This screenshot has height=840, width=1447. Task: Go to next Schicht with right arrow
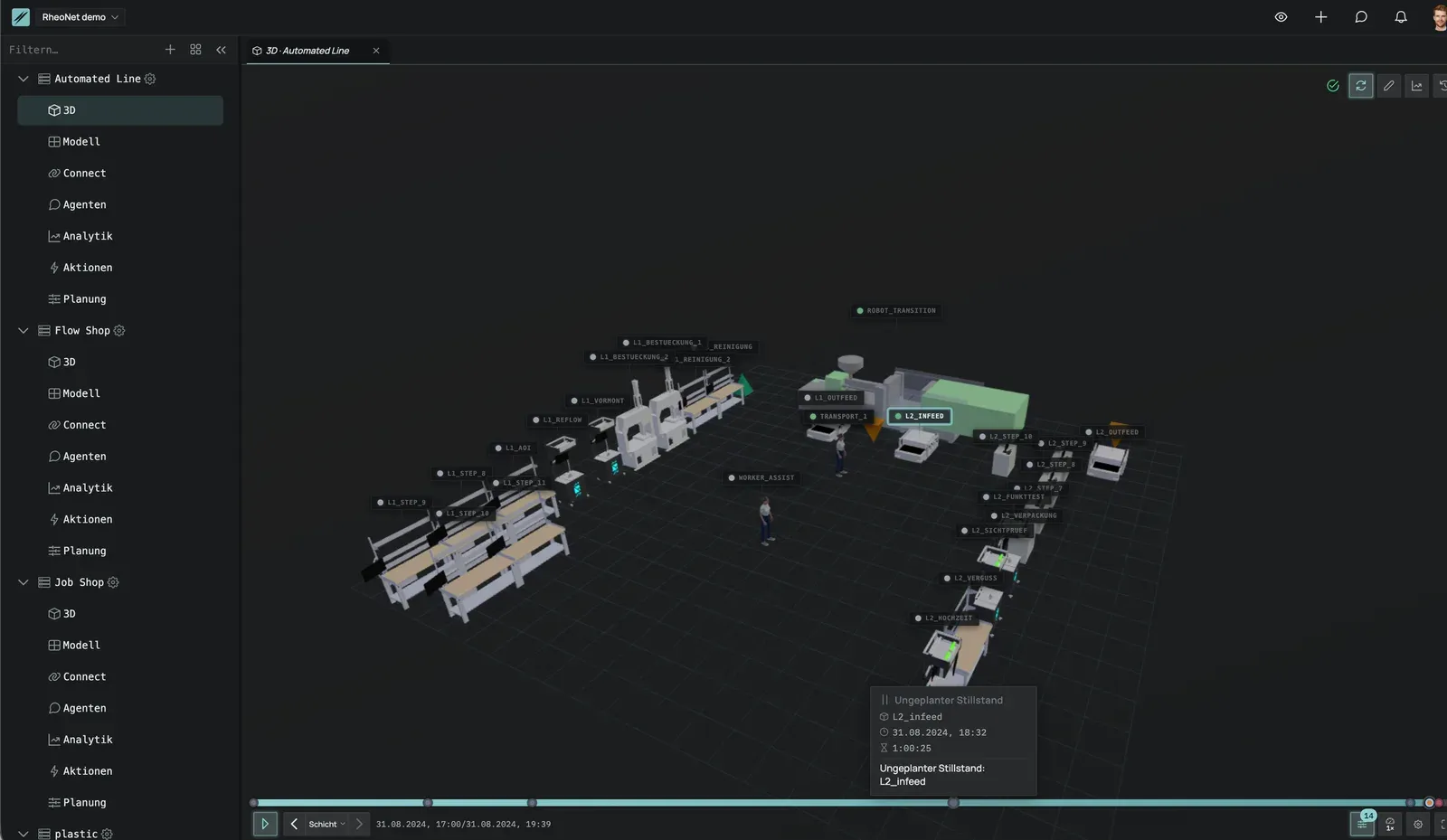click(x=359, y=824)
